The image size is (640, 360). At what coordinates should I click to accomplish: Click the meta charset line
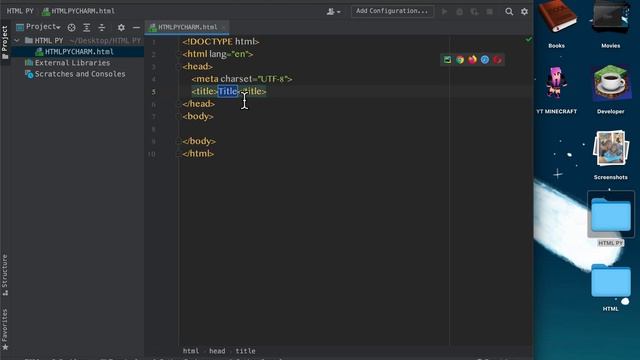tap(242, 79)
